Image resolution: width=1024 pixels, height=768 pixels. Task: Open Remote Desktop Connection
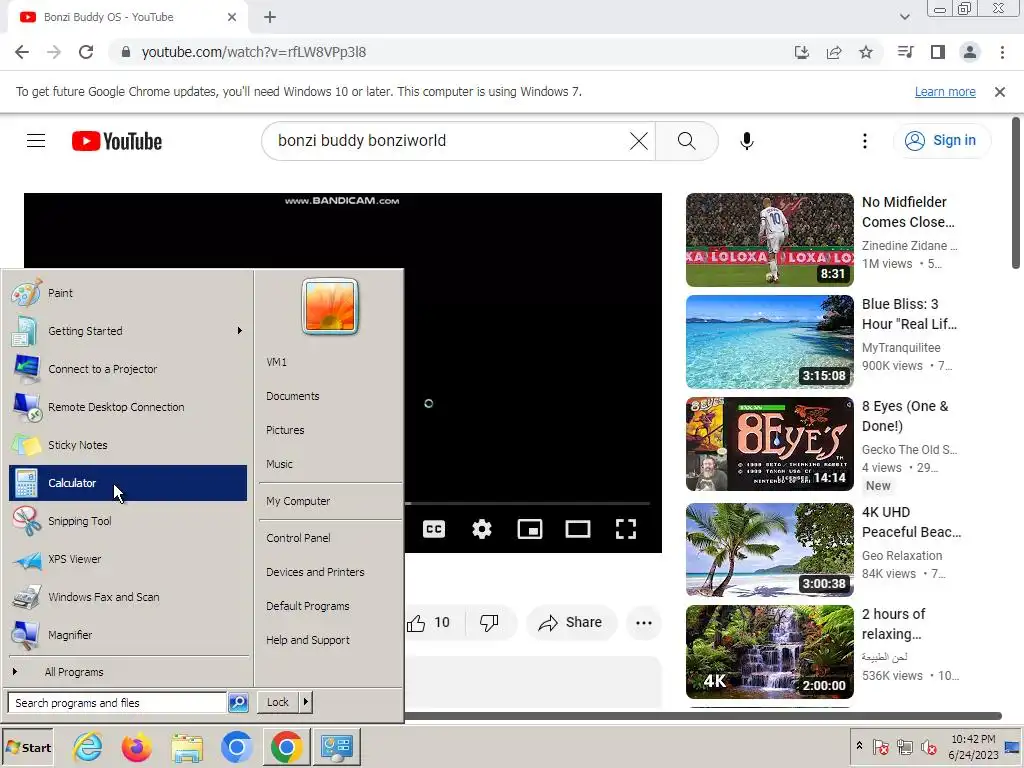(x=128, y=407)
